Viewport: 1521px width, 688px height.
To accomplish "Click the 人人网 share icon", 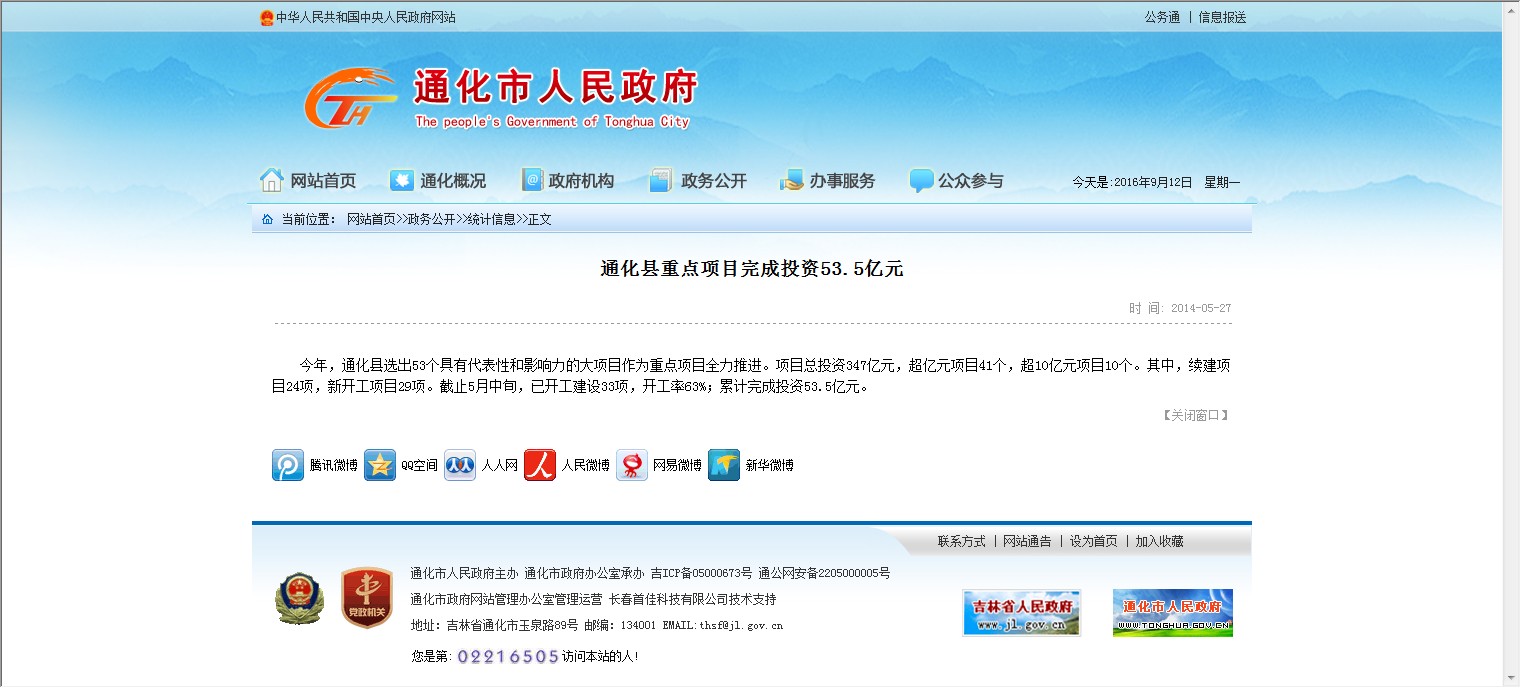I will click(460, 465).
